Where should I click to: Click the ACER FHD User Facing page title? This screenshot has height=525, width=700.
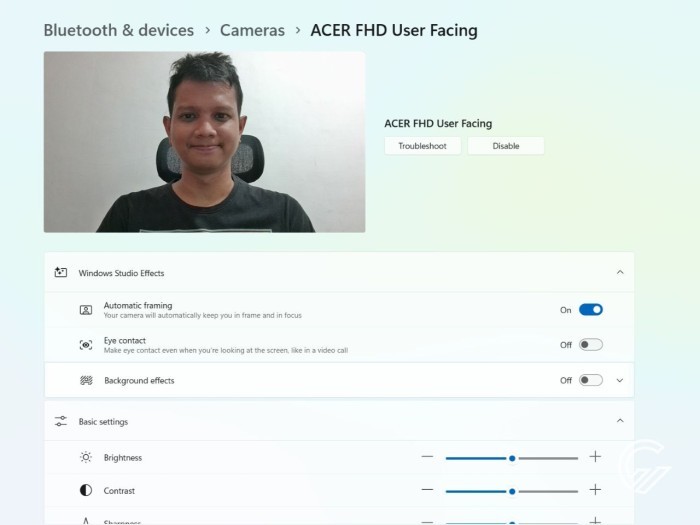tap(394, 30)
